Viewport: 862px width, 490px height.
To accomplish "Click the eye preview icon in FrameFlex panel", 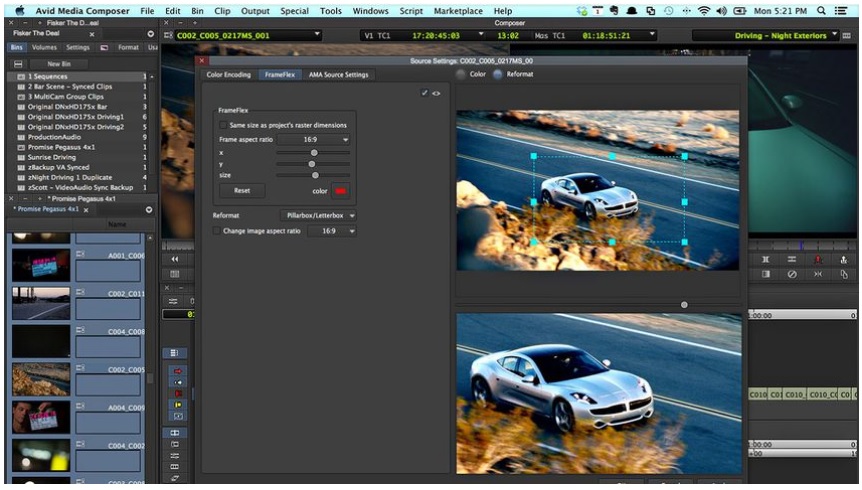I will (x=436, y=93).
